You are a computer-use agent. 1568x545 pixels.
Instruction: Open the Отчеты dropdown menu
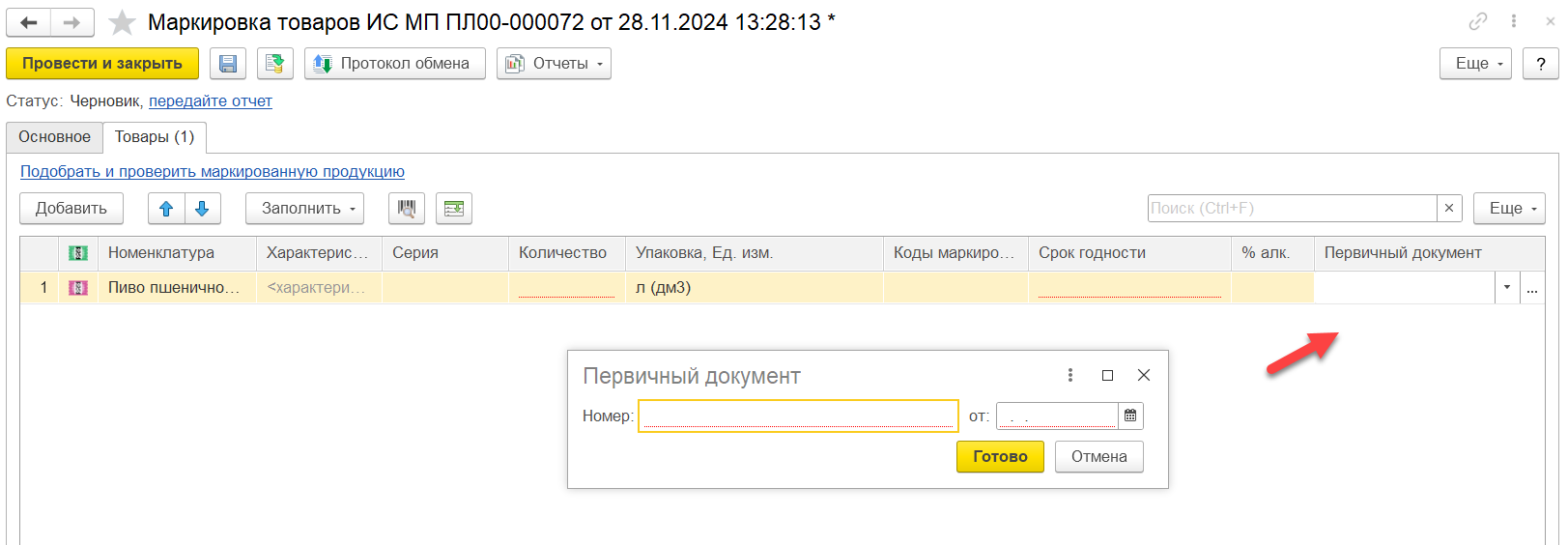click(554, 64)
